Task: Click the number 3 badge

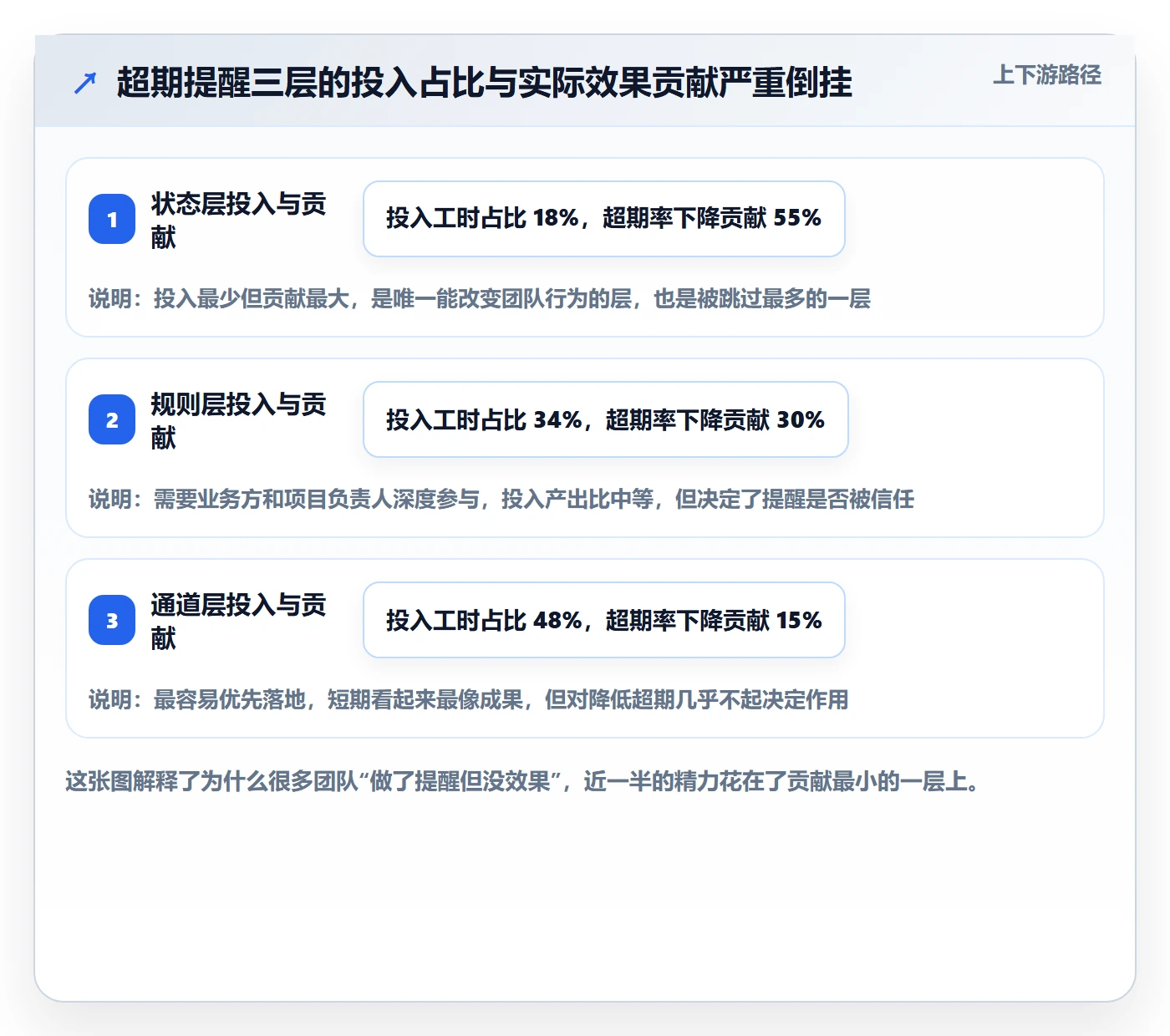Action: coord(112,620)
